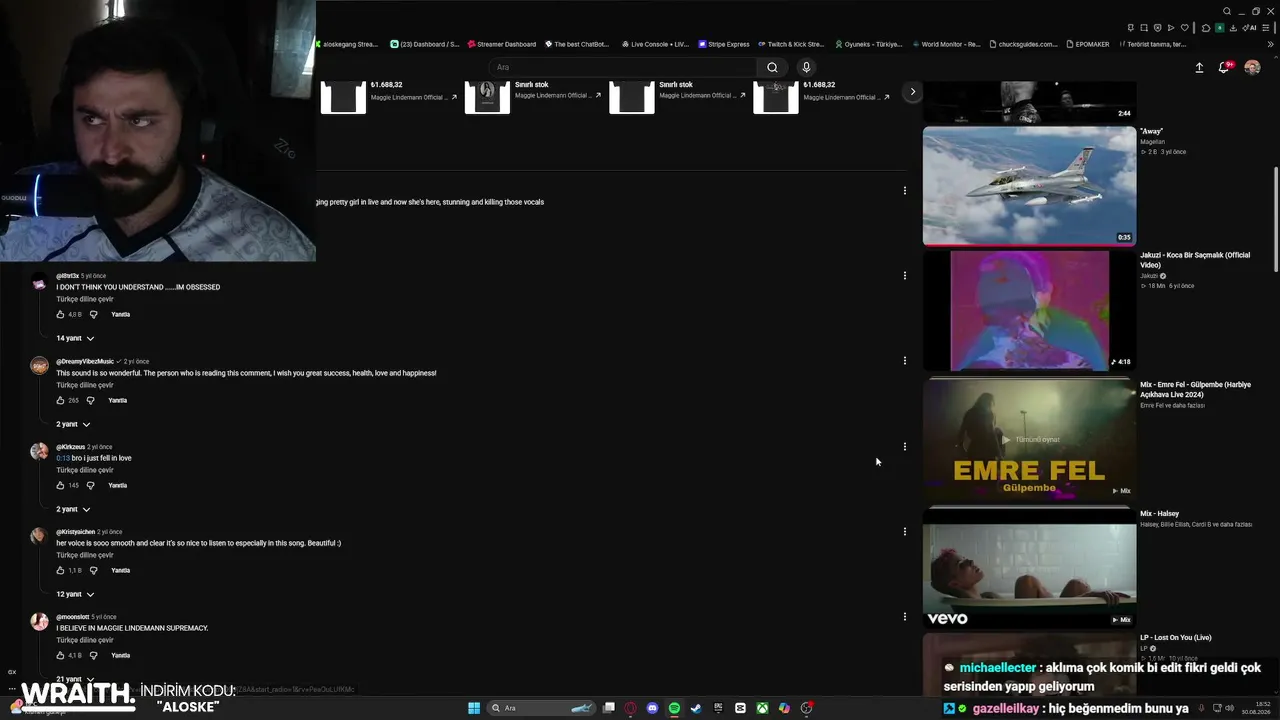Like the @Kristyaichen comment
Screen dimensions: 1280x720
(x=62, y=570)
